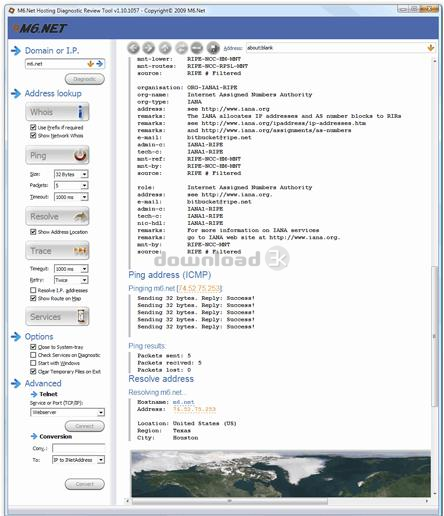Open the Services check

tap(57, 317)
